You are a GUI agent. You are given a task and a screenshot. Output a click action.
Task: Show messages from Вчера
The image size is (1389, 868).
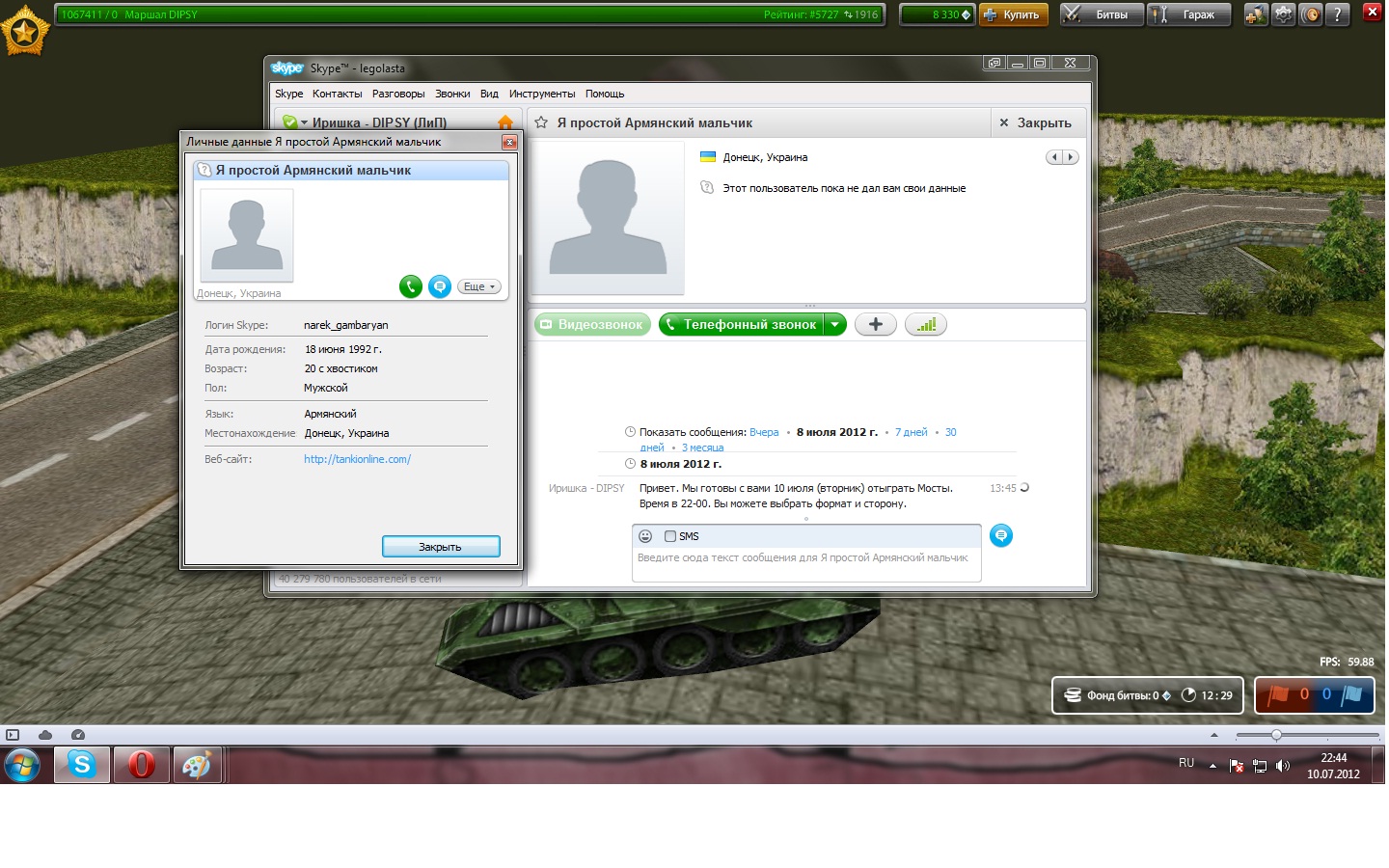(x=764, y=432)
